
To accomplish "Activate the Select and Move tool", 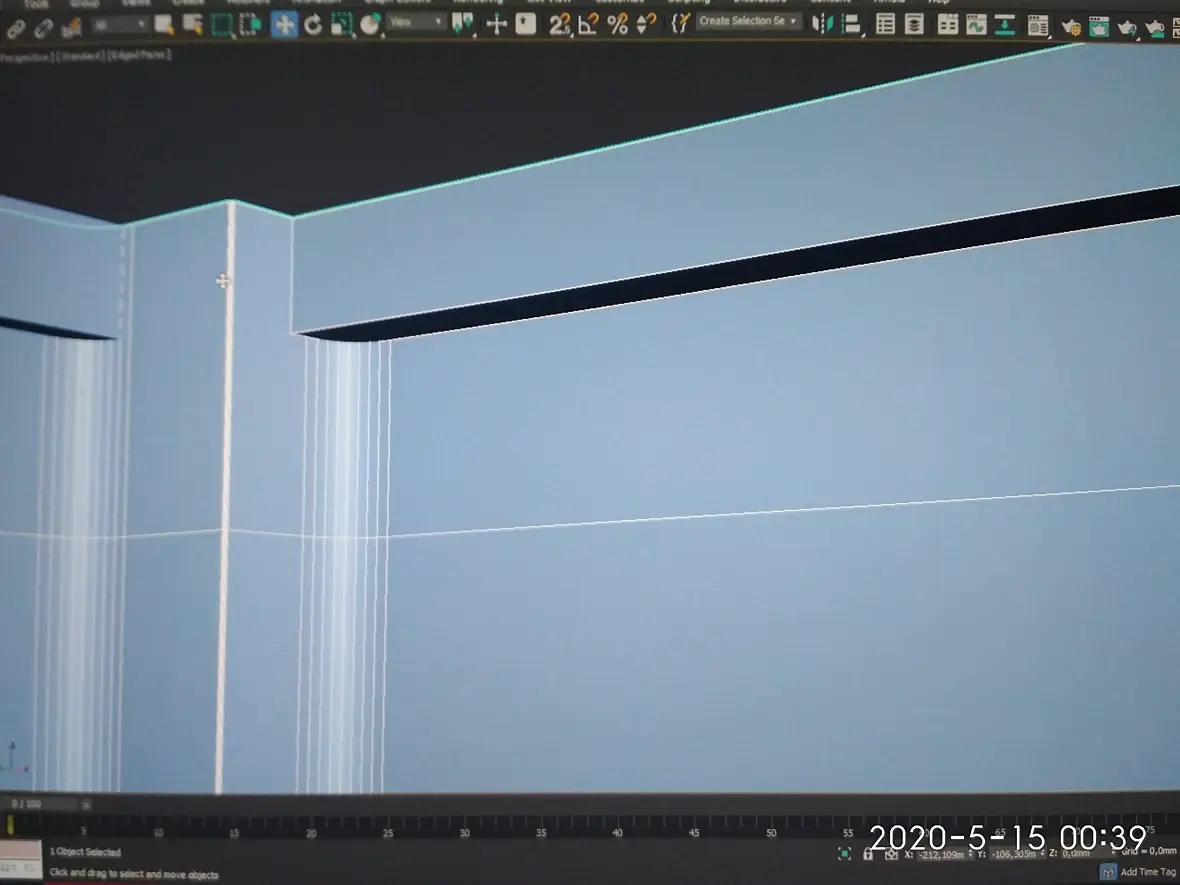I will pyautogui.click(x=284, y=25).
